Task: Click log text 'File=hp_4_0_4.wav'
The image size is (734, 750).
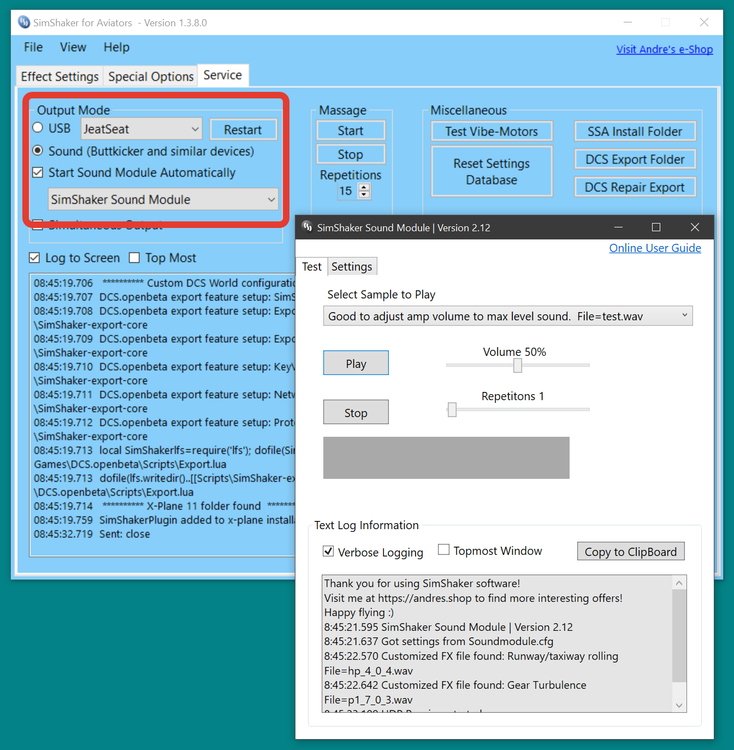Action: coord(368,671)
